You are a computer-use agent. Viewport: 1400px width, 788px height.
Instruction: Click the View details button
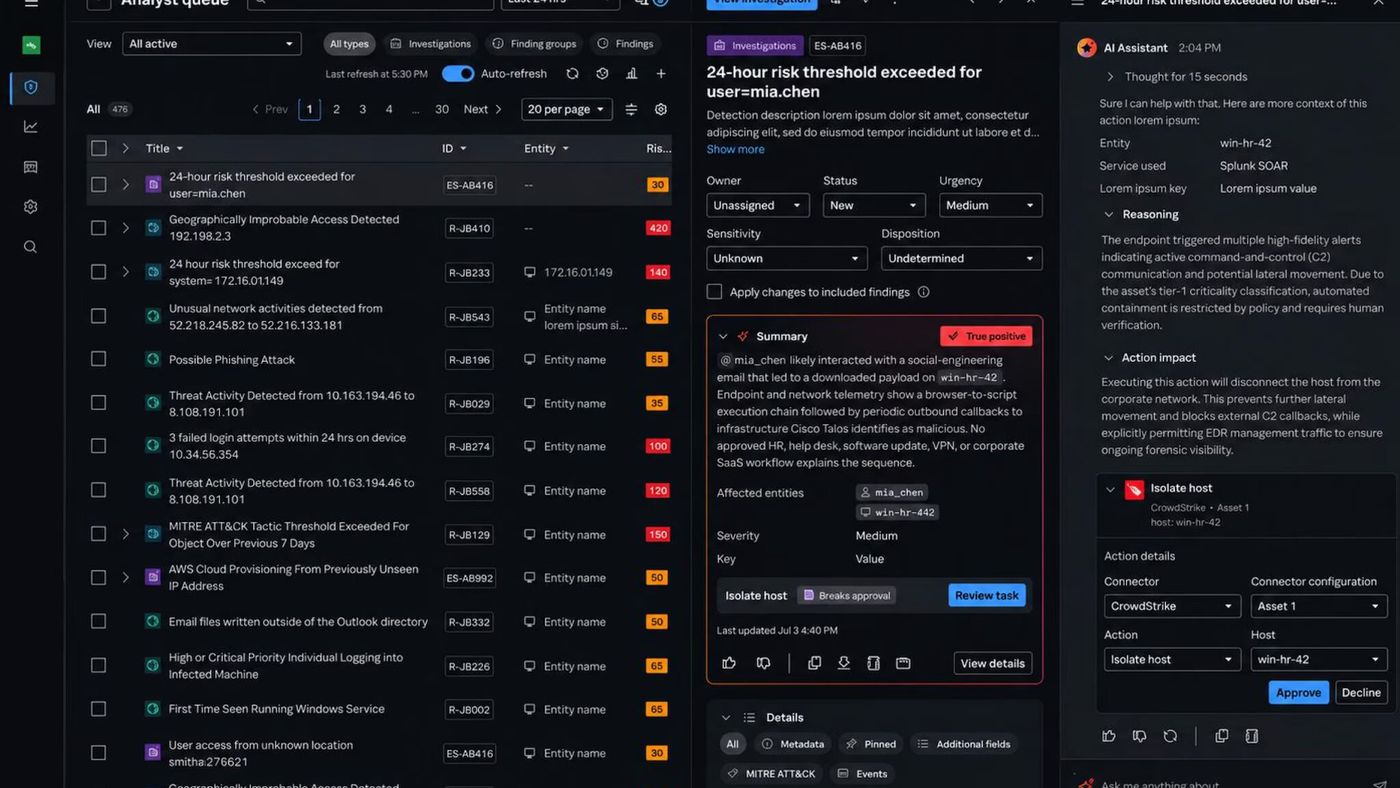[992, 663]
